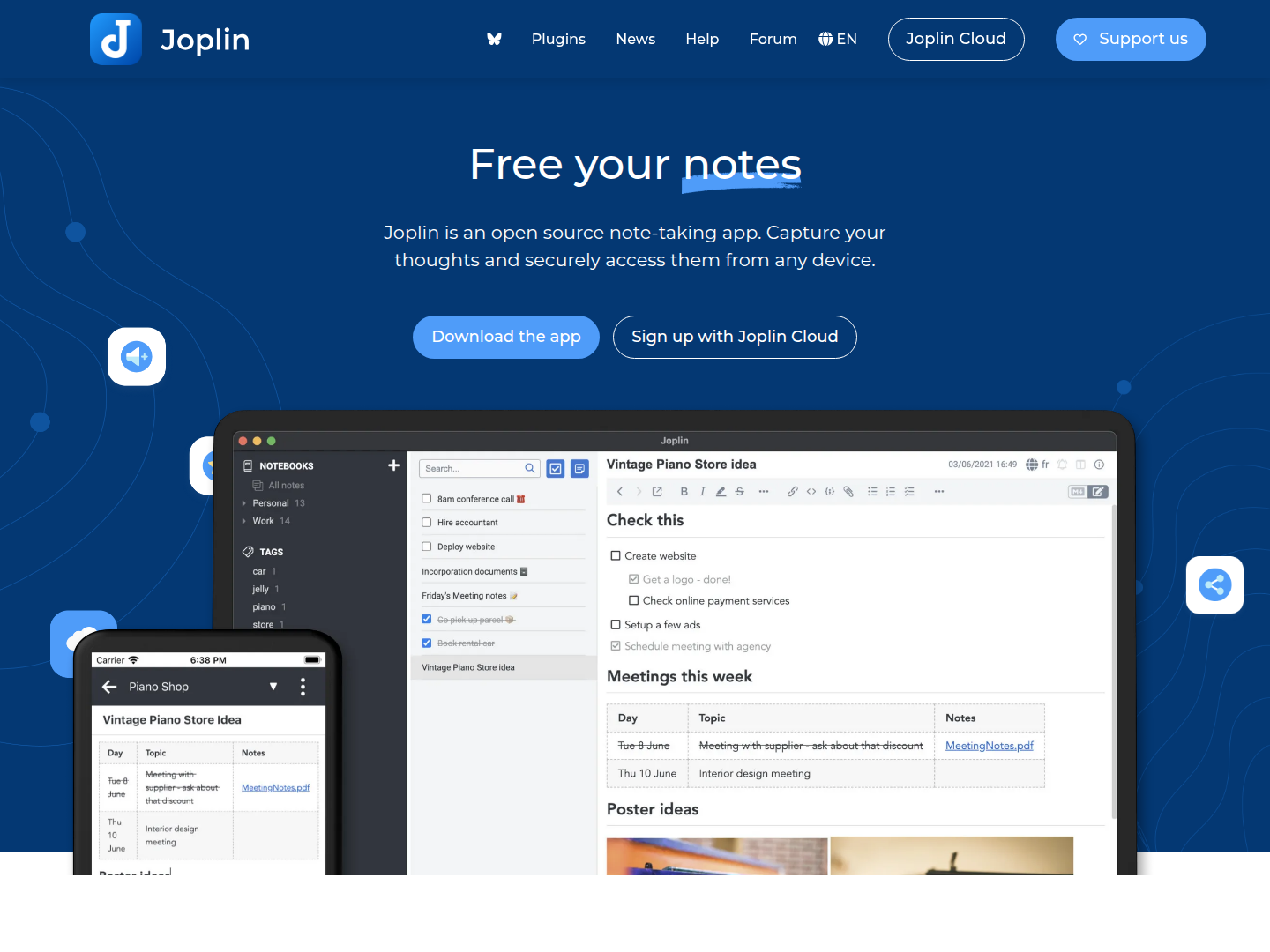
Task: Click the Support us button
Action: tap(1131, 39)
